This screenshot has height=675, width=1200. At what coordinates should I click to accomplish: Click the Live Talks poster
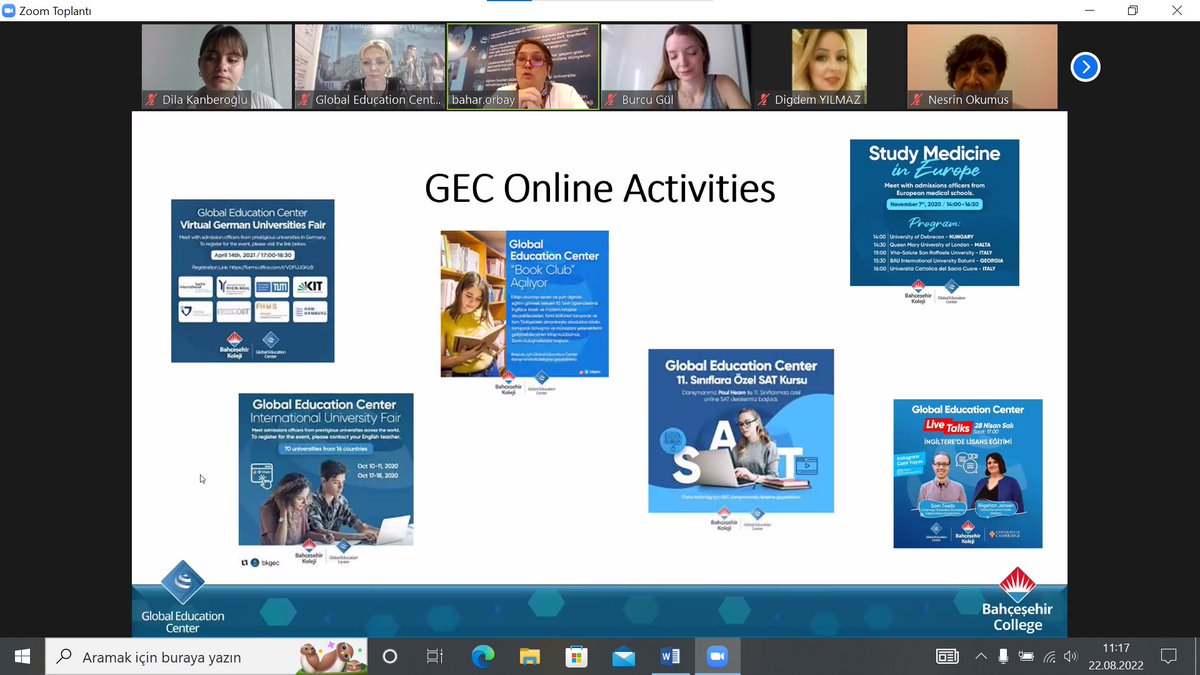[x=968, y=473]
